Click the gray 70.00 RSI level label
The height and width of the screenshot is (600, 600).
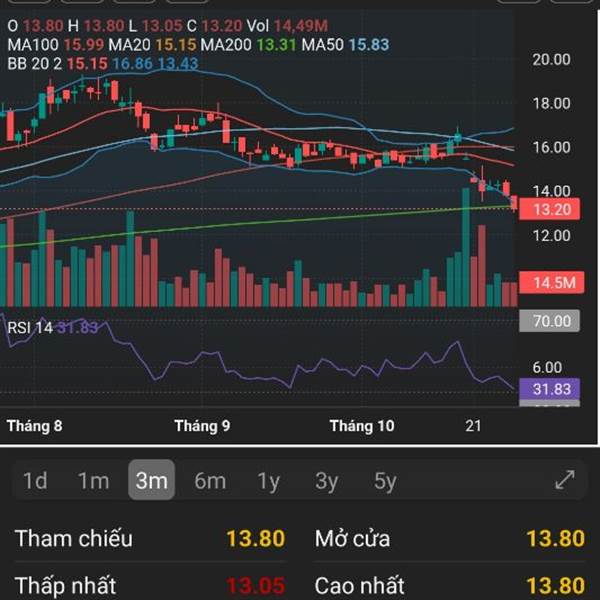[x=549, y=321]
